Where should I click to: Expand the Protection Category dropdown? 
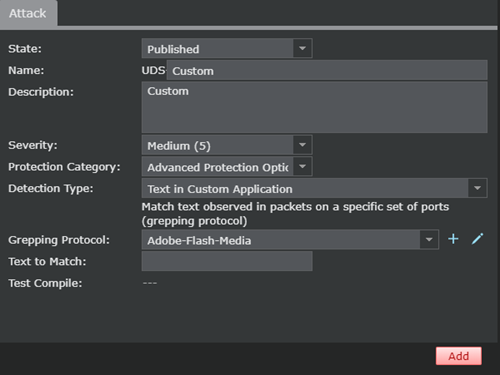click(227, 167)
